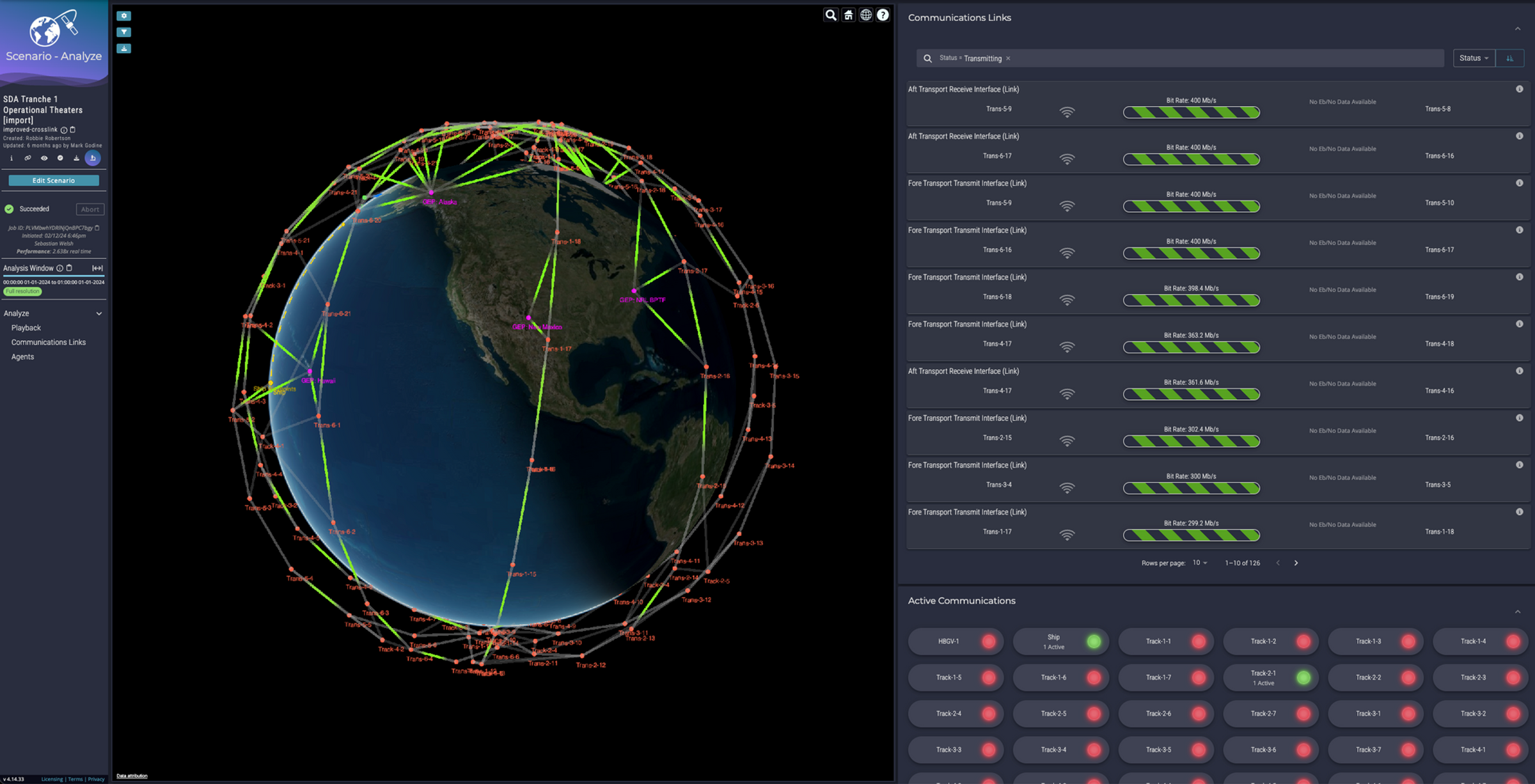Collapse the Analyze section chevron
Viewport: 1535px width, 784px height.
(99, 313)
